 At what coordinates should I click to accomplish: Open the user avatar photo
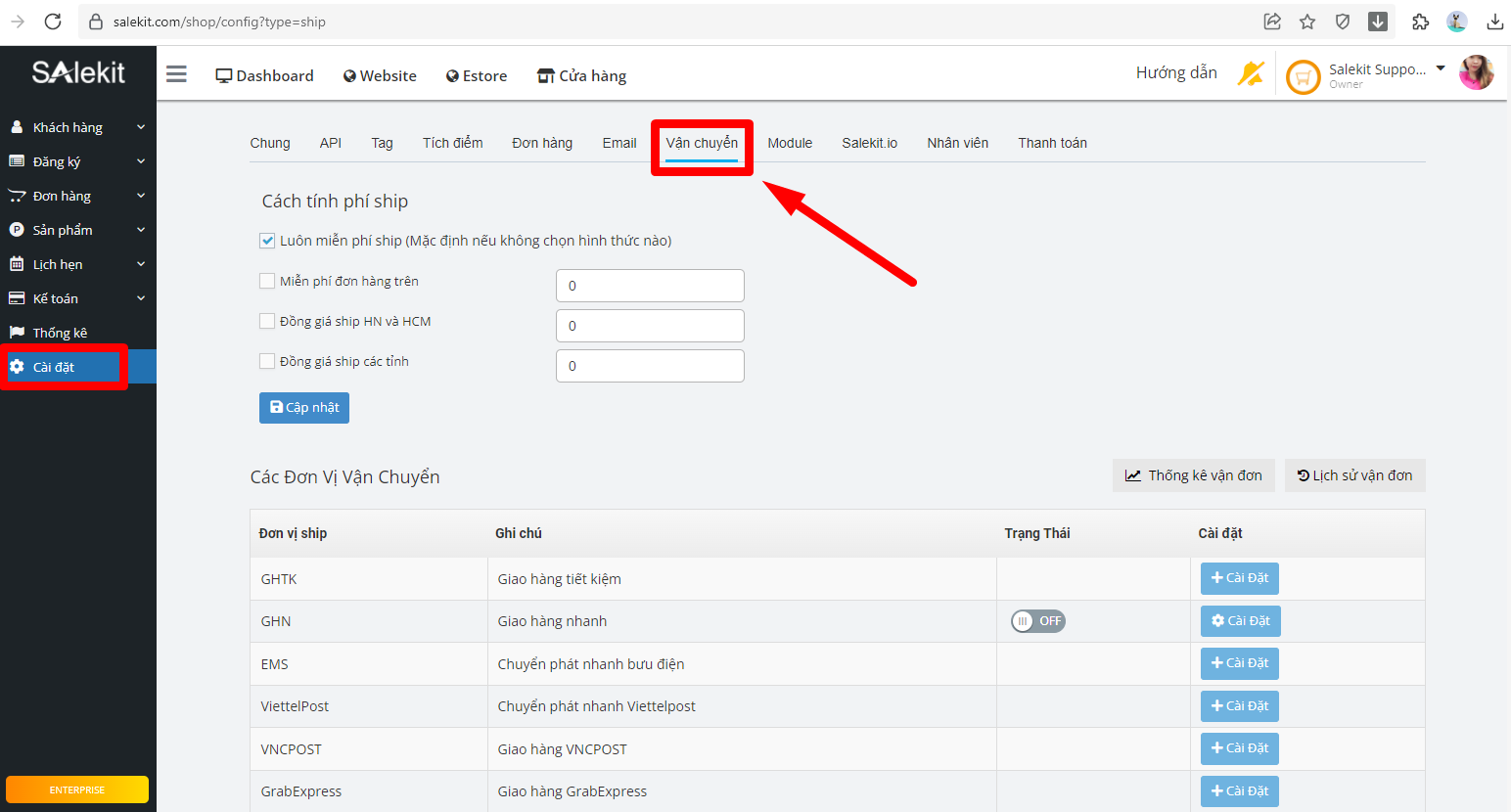(1476, 72)
